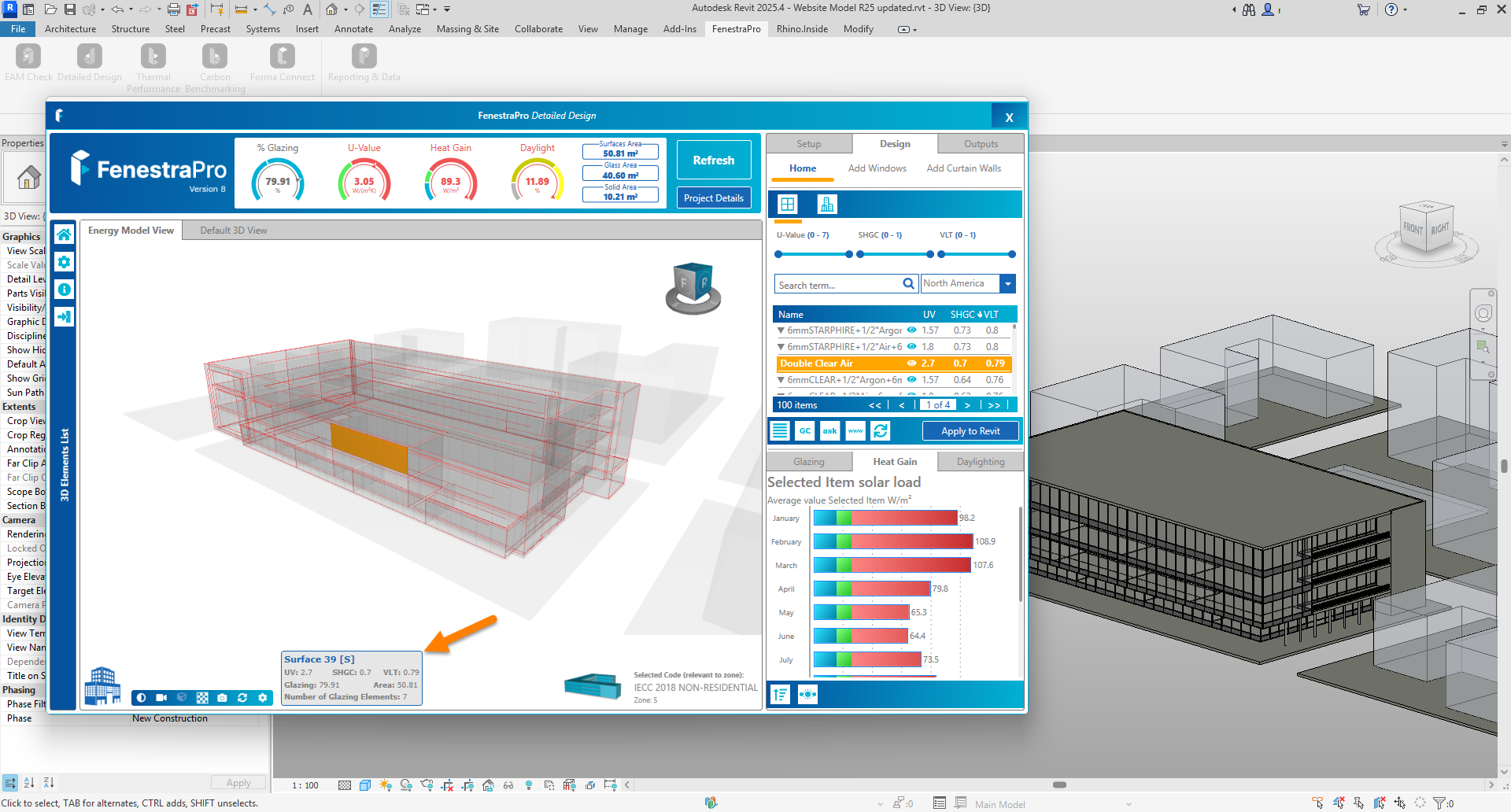Click the home icon in the blue sidebar
Screen dimensions: 1511x812
pos(65,234)
